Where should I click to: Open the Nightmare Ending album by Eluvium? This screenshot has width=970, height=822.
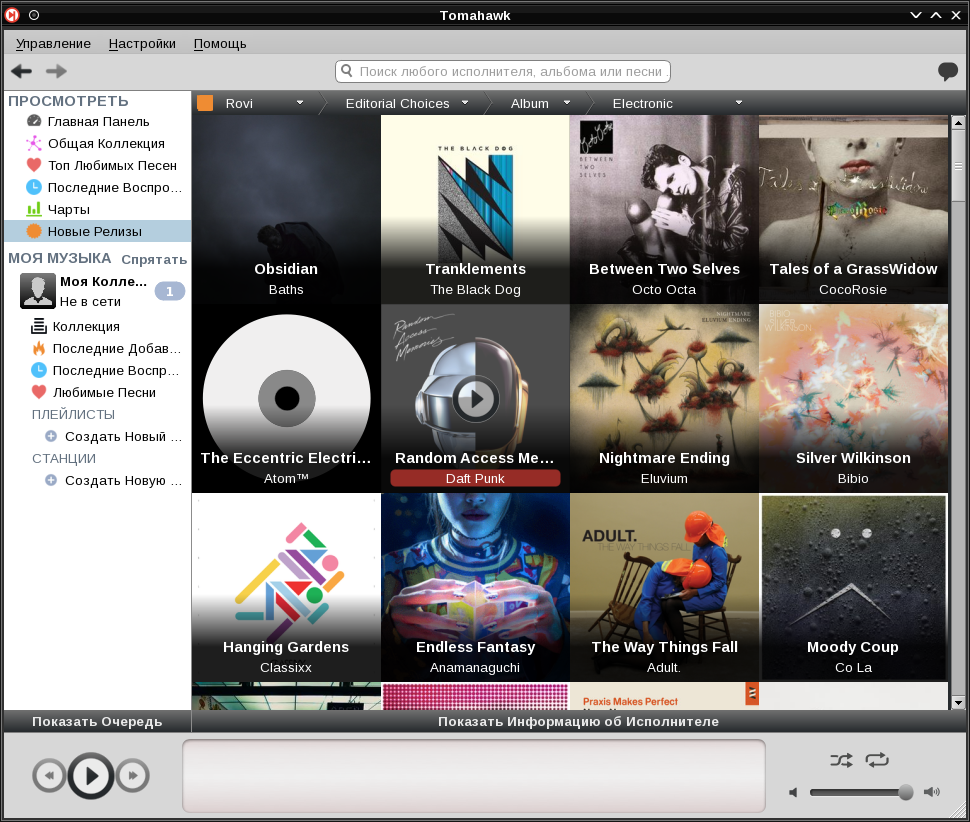coord(664,398)
